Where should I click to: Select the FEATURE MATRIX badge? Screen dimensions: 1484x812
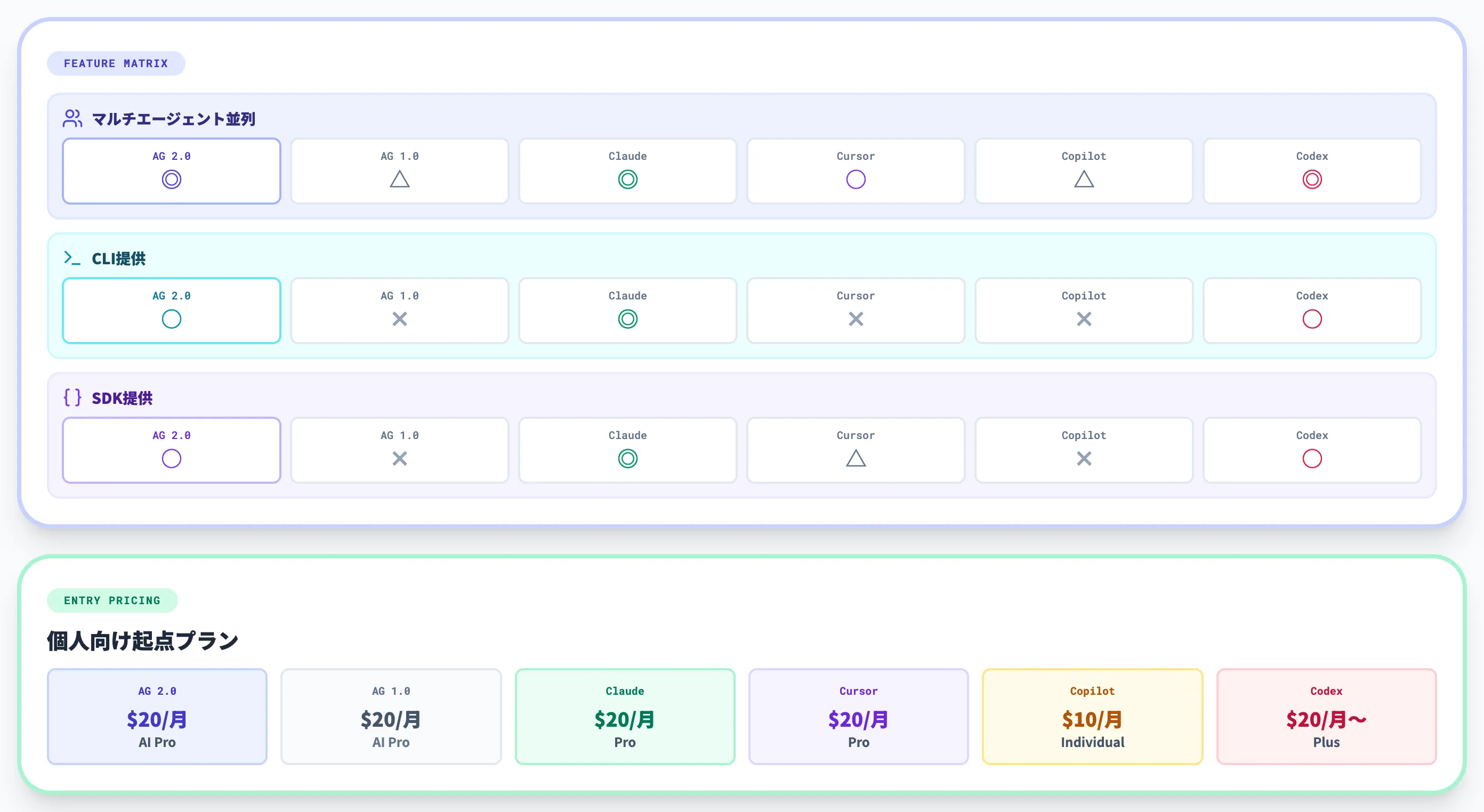(x=116, y=63)
